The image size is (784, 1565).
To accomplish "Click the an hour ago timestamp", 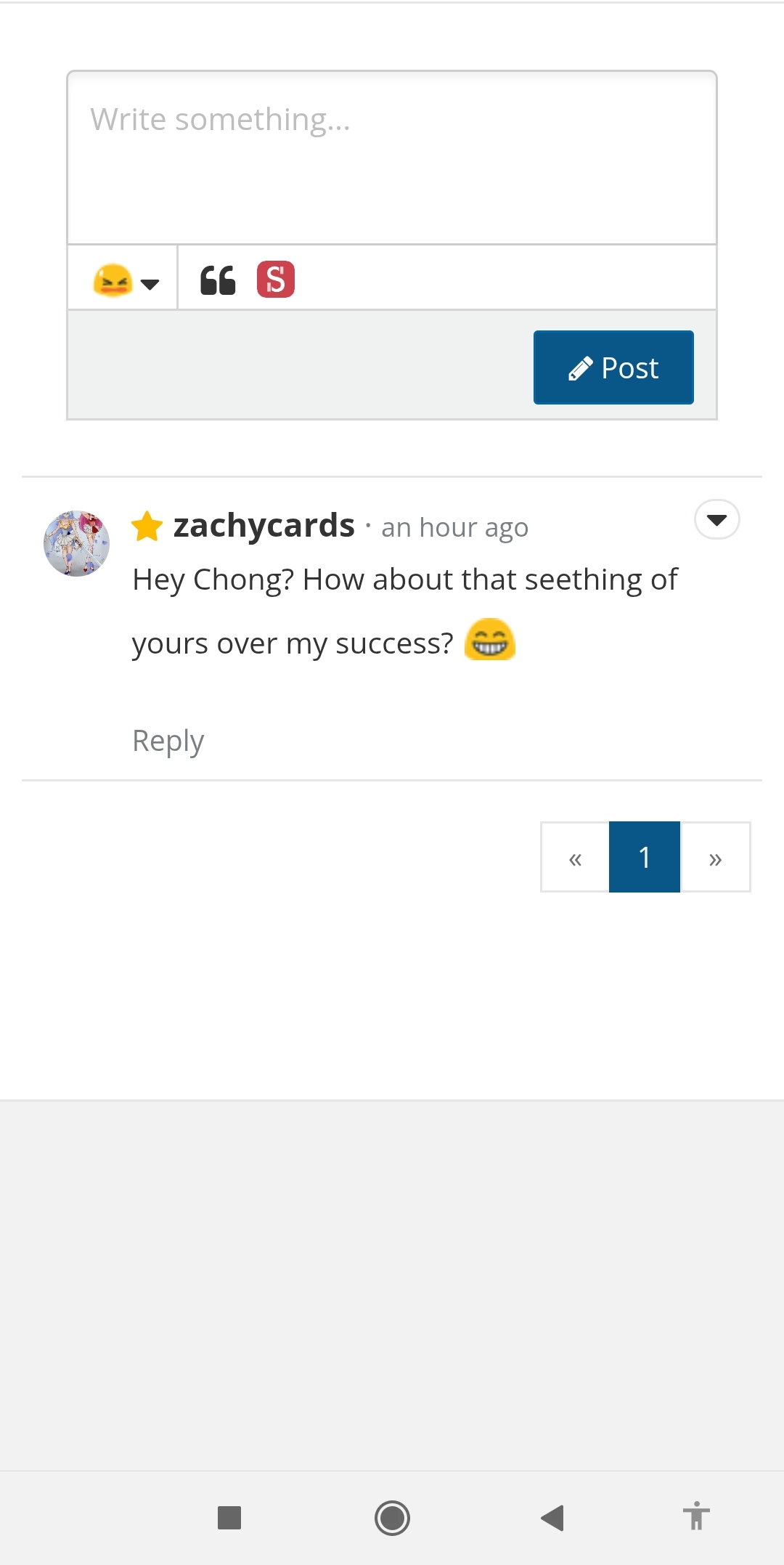I will (x=454, y=528).
